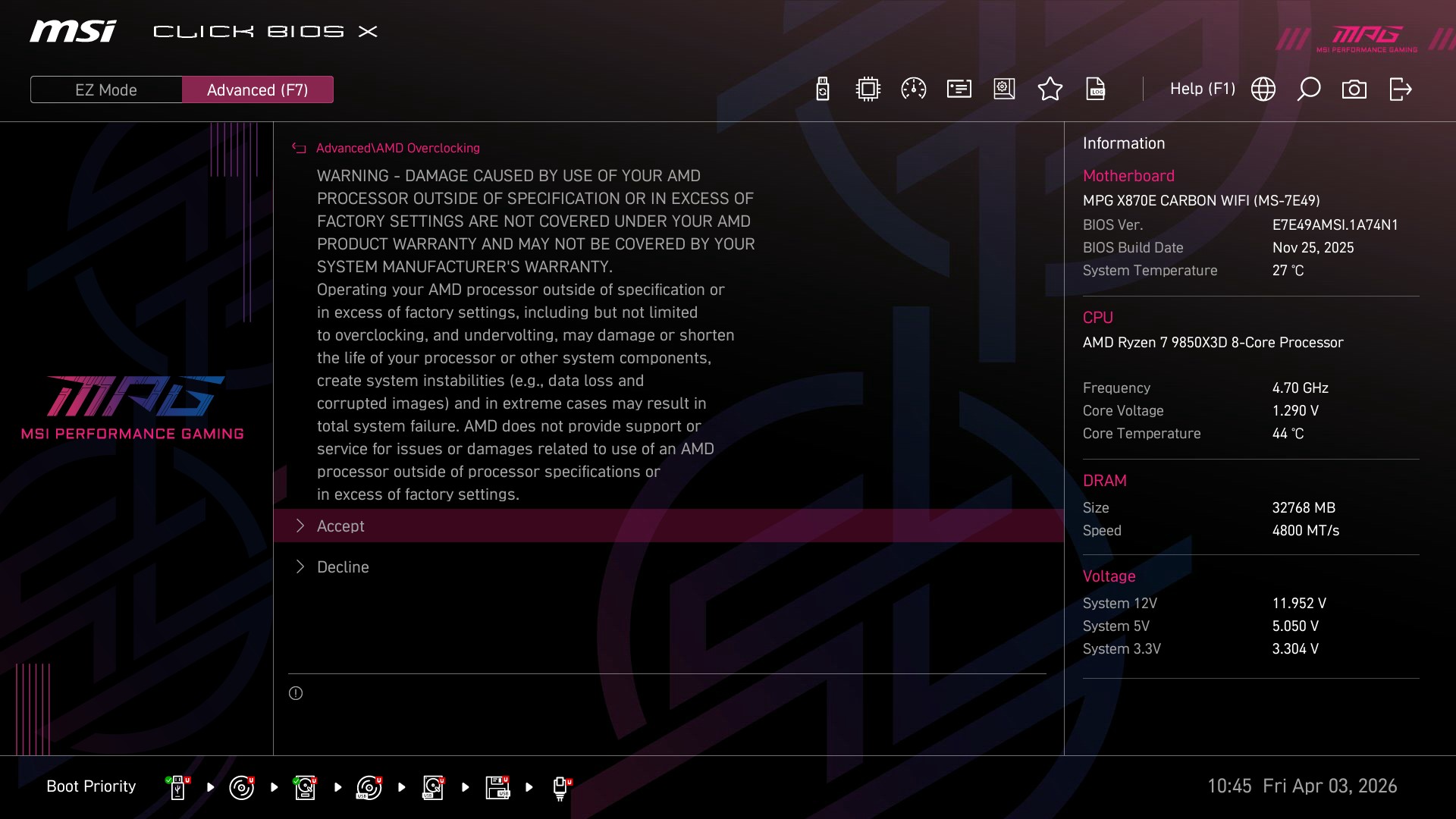Click the CPU chip icon in the toolbar
Image resolution: width=1456 pixels, height=819 pixels.
click(868, 89)
